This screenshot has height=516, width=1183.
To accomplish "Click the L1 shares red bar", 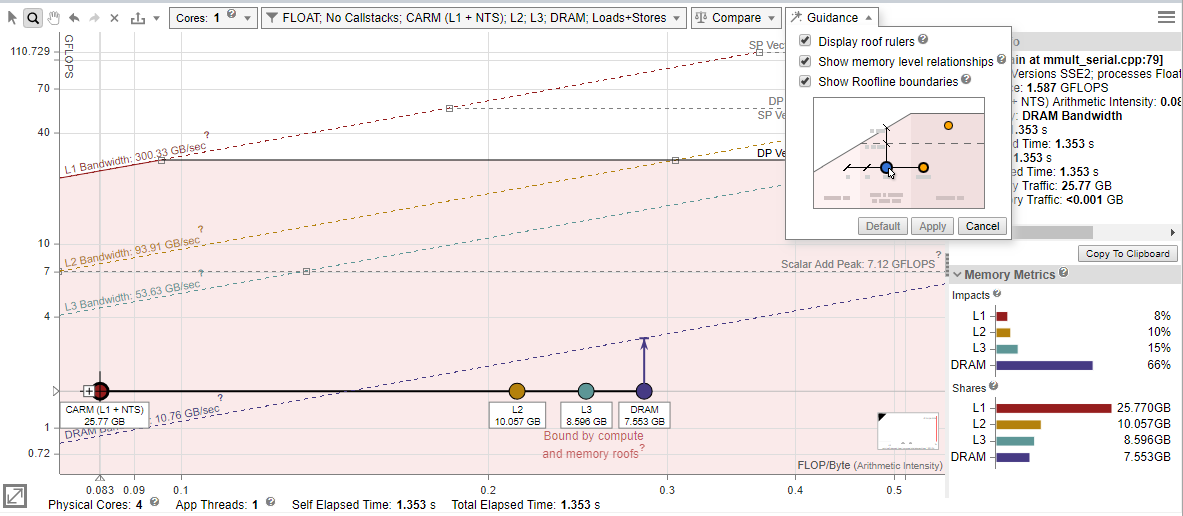I will click(x=1054, y=408).
